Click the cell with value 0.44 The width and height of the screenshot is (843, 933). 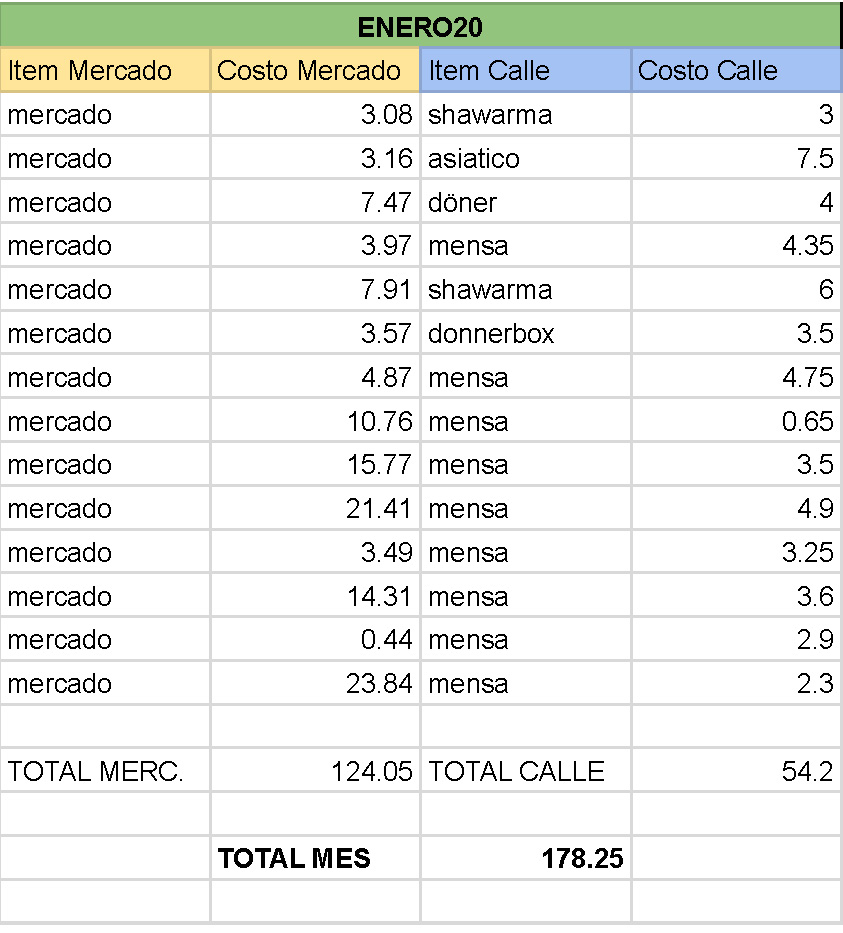(x=315, y=640)
